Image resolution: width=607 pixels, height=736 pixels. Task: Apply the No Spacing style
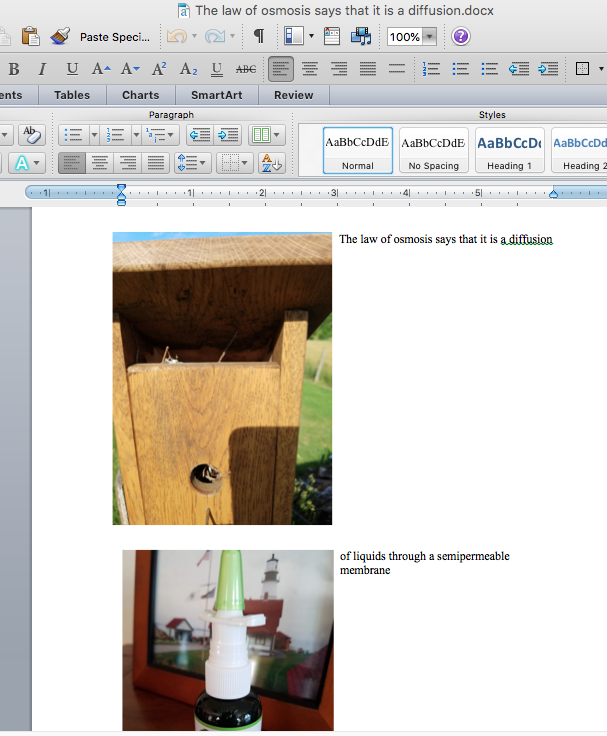point(433,150)
